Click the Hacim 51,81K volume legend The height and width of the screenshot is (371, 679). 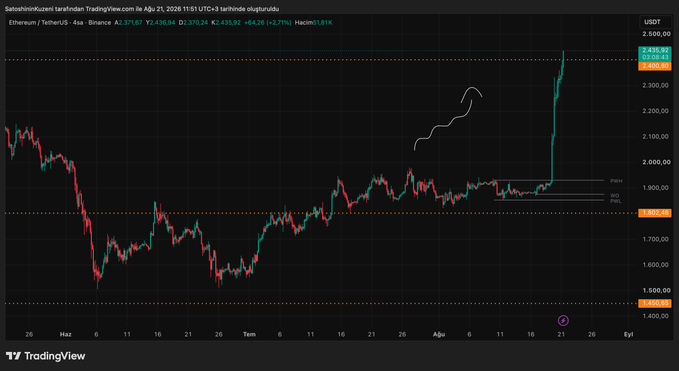[x=314, y=23]
